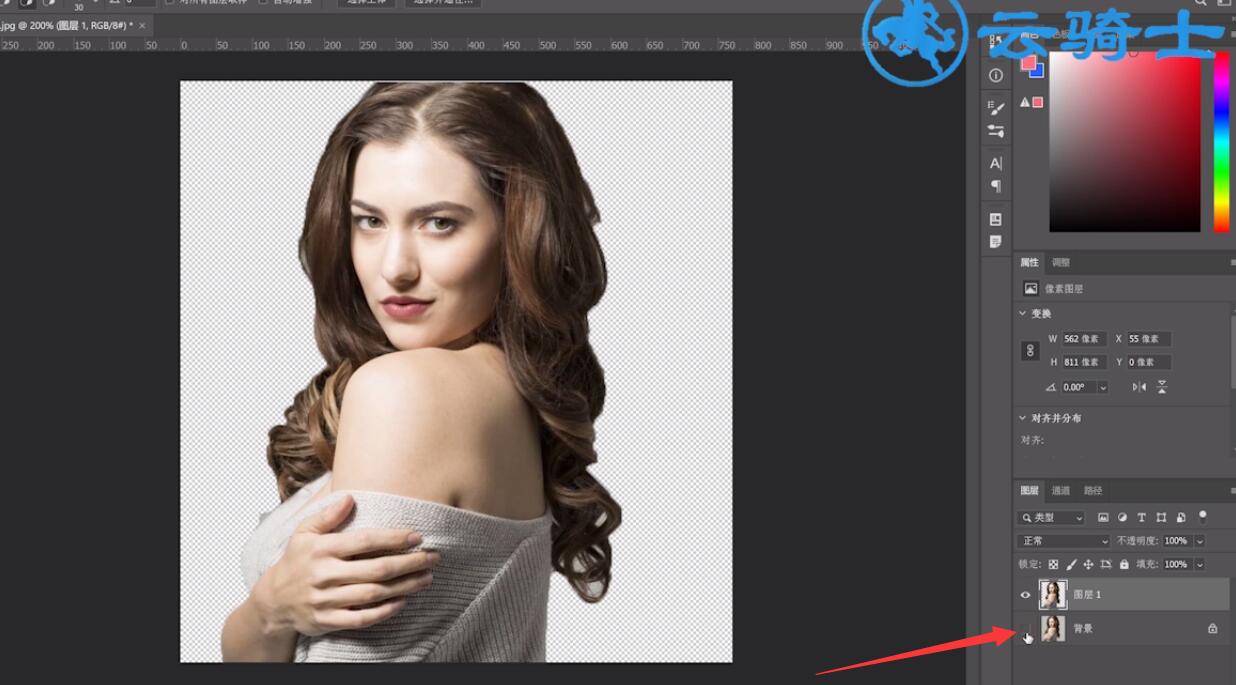The image size is (1236, 685).
Task: Lock layer position
Action: click(1089, 564)
